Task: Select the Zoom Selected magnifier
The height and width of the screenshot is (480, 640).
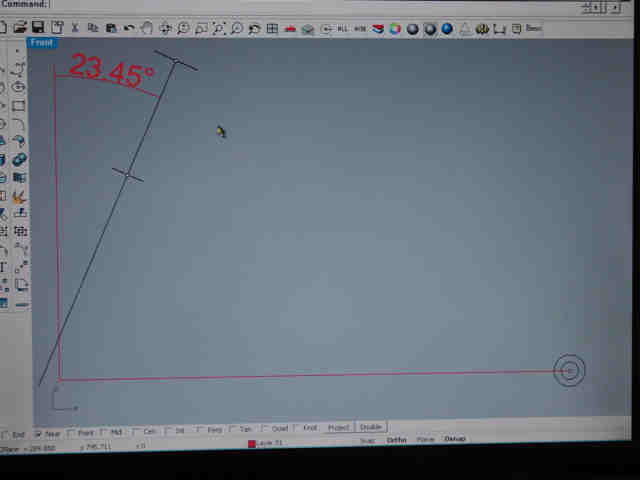Action: click(x=237, y=29)
